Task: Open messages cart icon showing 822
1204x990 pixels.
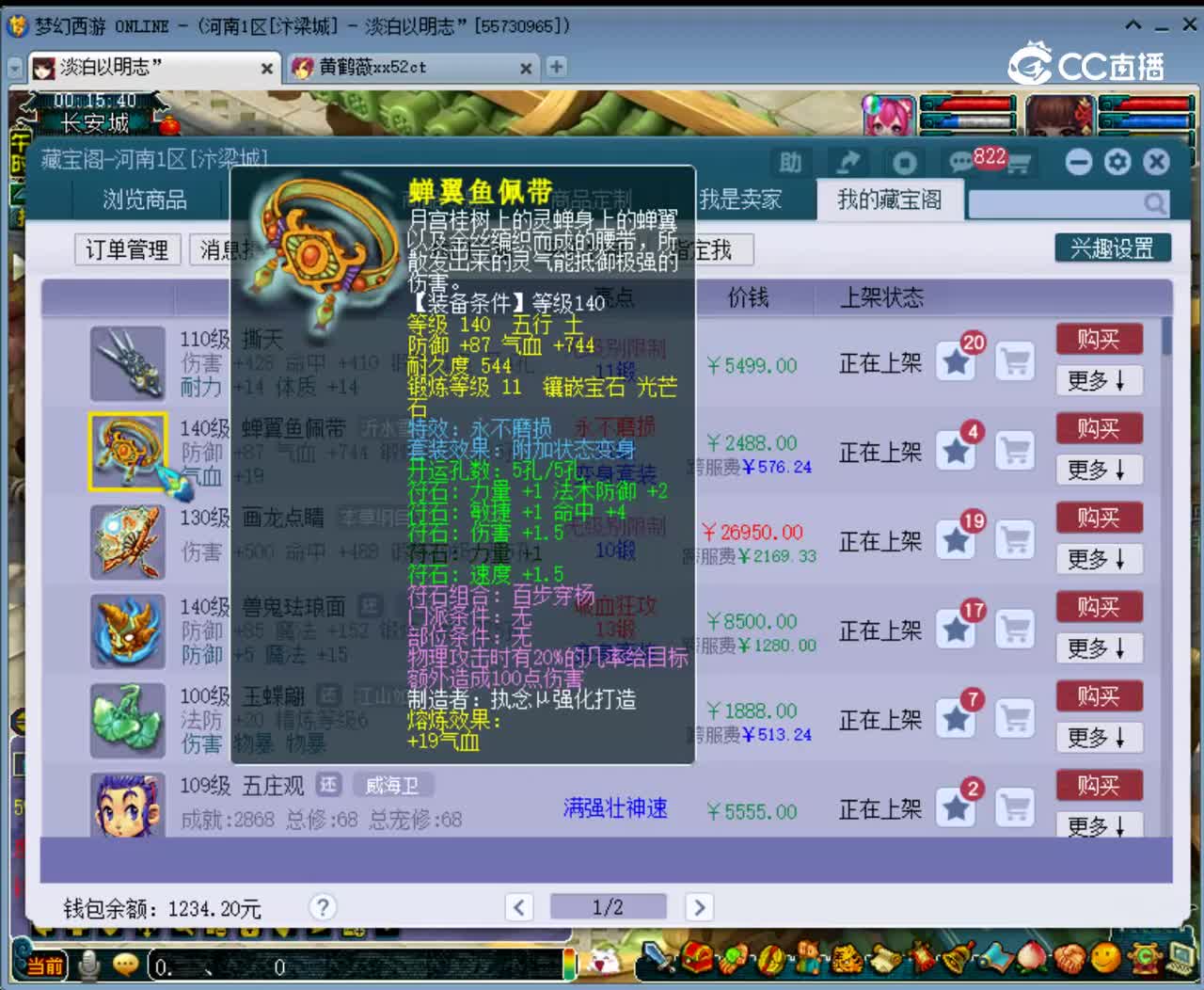Action: pos(990,162)
